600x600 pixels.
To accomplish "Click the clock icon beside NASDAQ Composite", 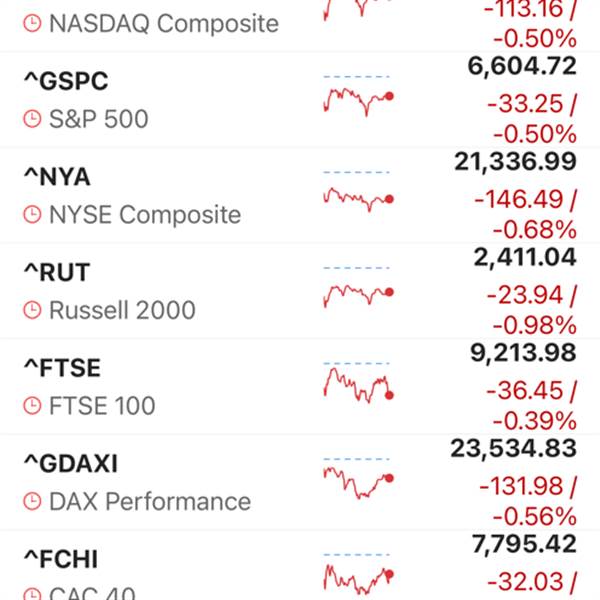I will [x=33, y=23].
